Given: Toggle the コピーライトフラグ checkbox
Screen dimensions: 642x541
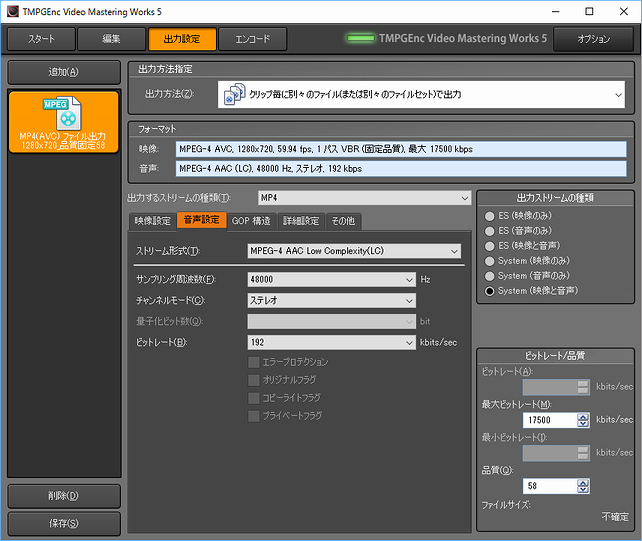Looking at the screenshot, I should point(254,398).
